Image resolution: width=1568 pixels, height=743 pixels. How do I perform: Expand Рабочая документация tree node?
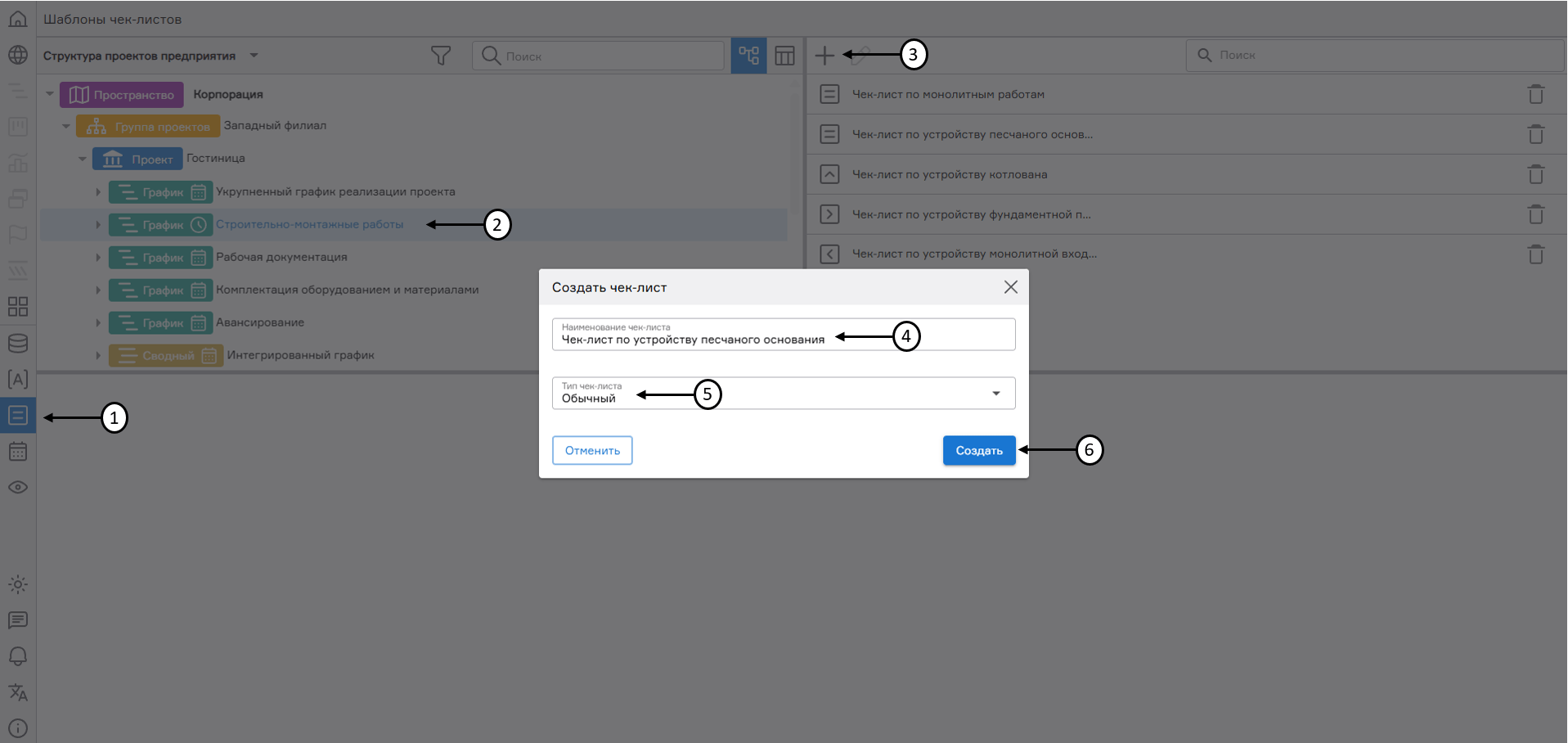pyautogui.click(x=98, y=258)
